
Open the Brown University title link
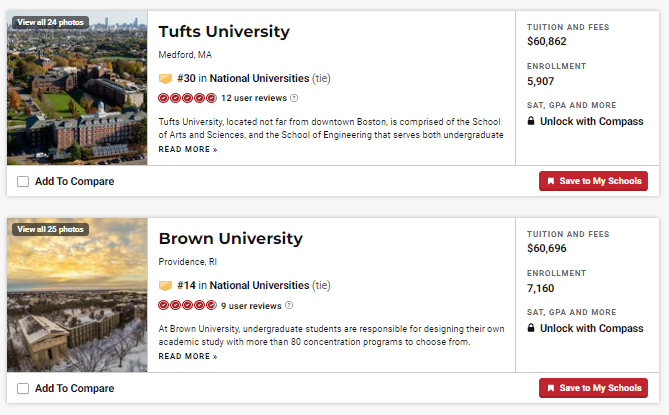click(x=230, y=239)
